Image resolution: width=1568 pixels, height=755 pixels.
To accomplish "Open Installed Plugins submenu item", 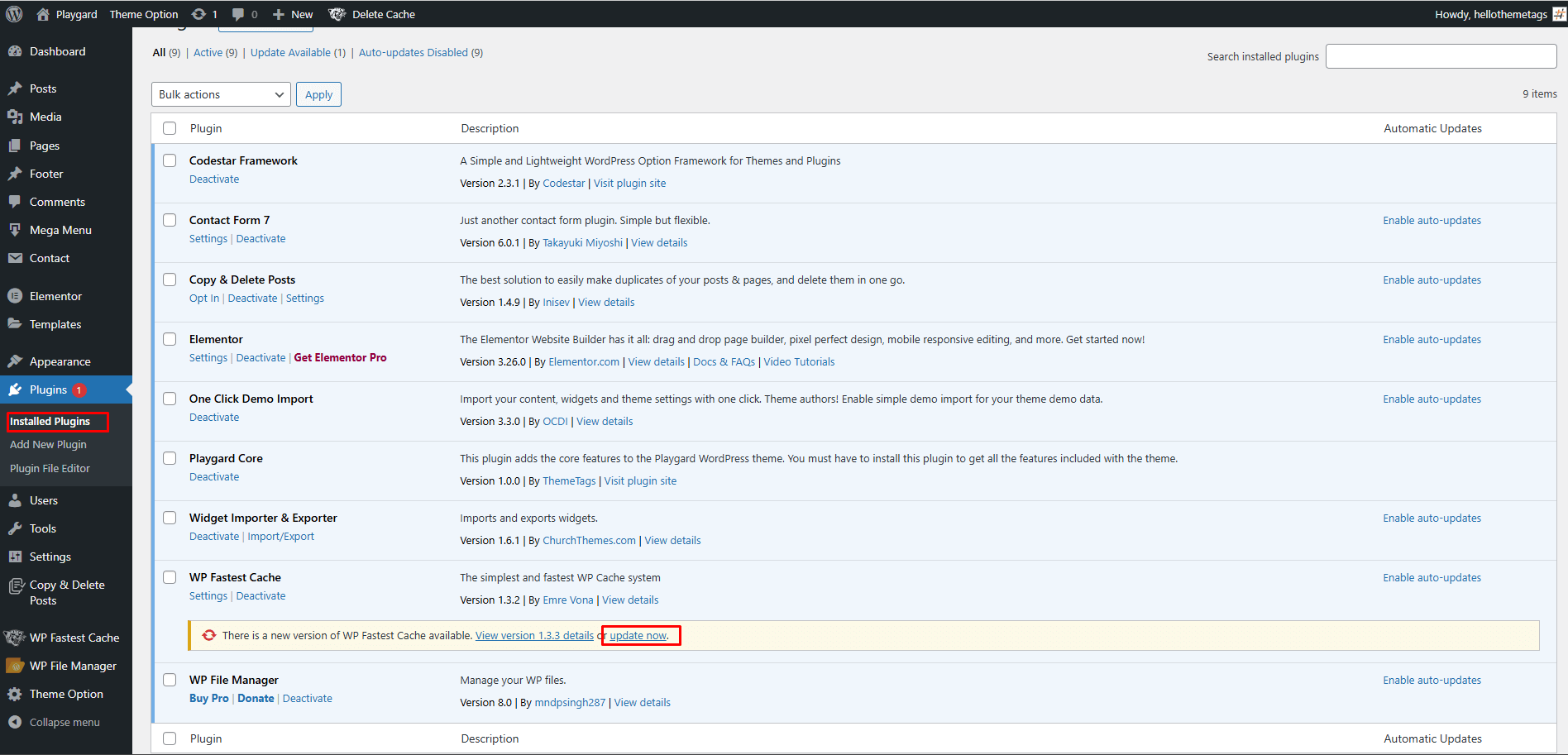I will point(50,421).
